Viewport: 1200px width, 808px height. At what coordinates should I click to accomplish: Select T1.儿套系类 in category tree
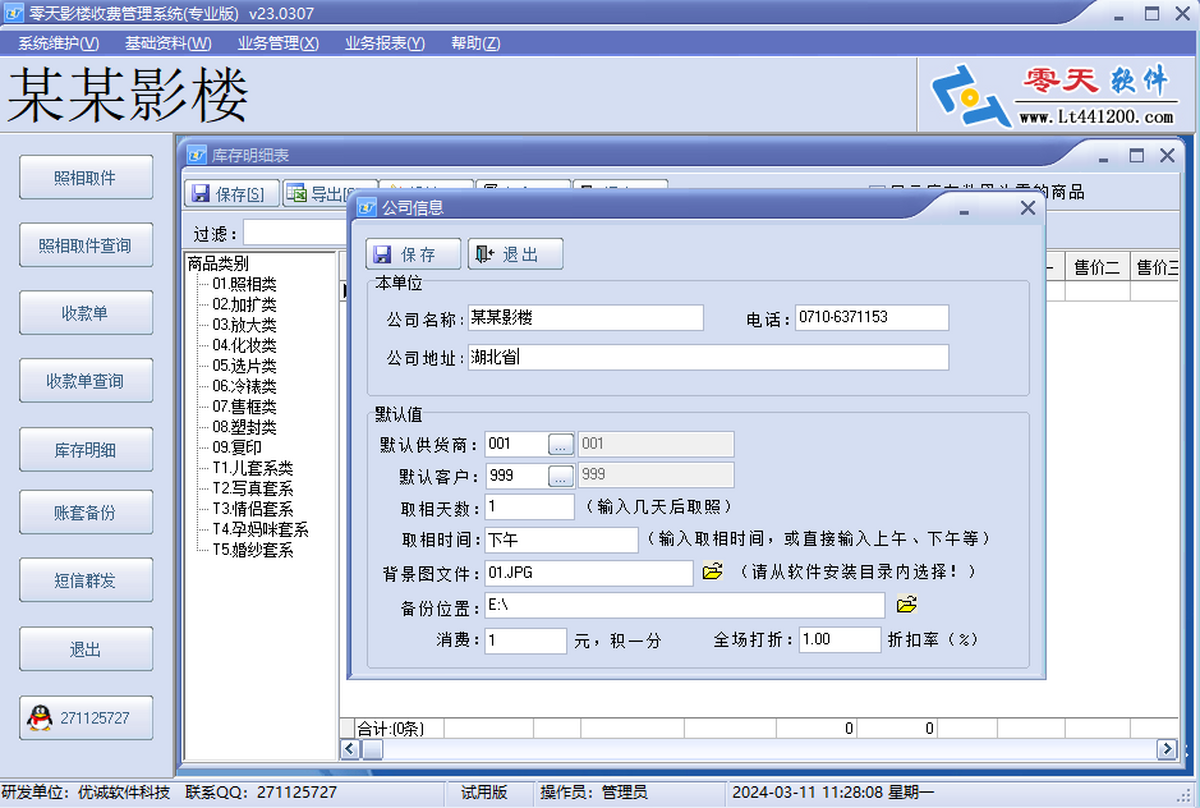252,468
